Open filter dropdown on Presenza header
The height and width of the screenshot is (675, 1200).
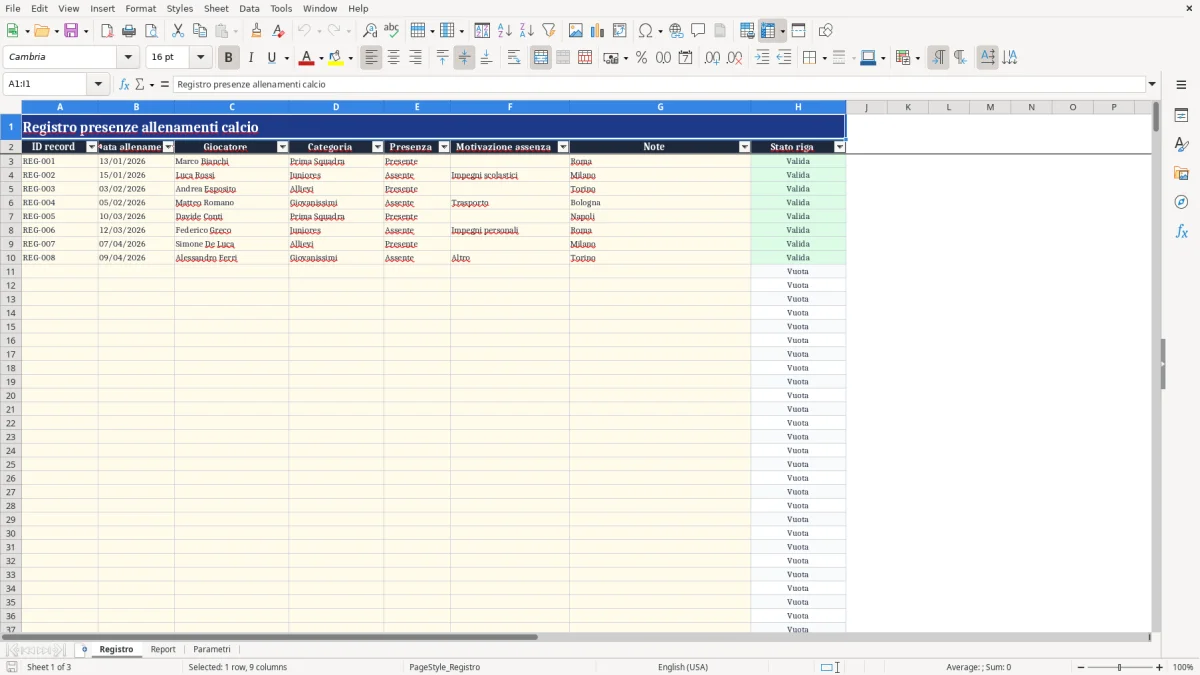tap(444, 147)
